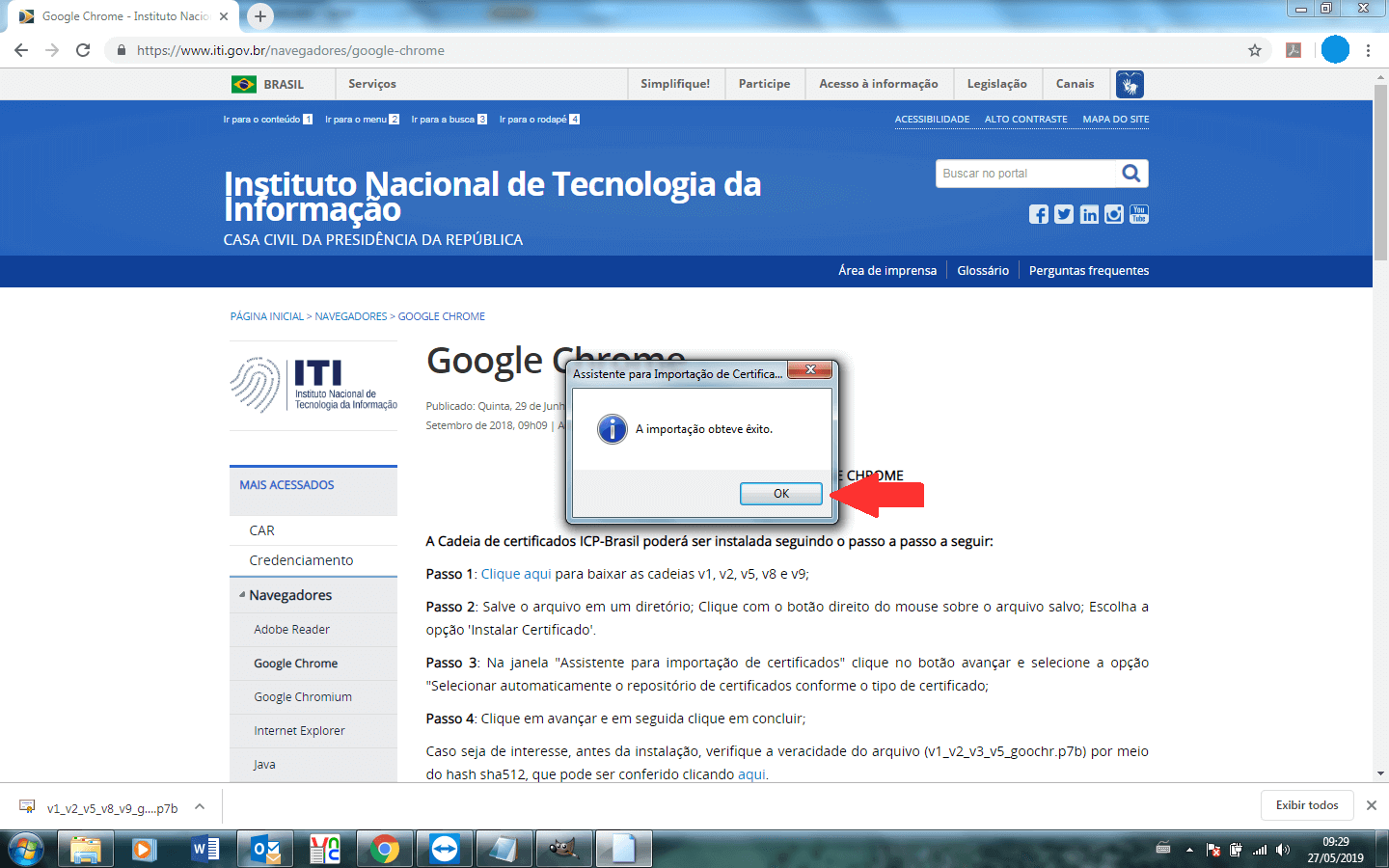Click Exibir todos downloads button
The image size is (1389, 868).
pos(1307,805)
